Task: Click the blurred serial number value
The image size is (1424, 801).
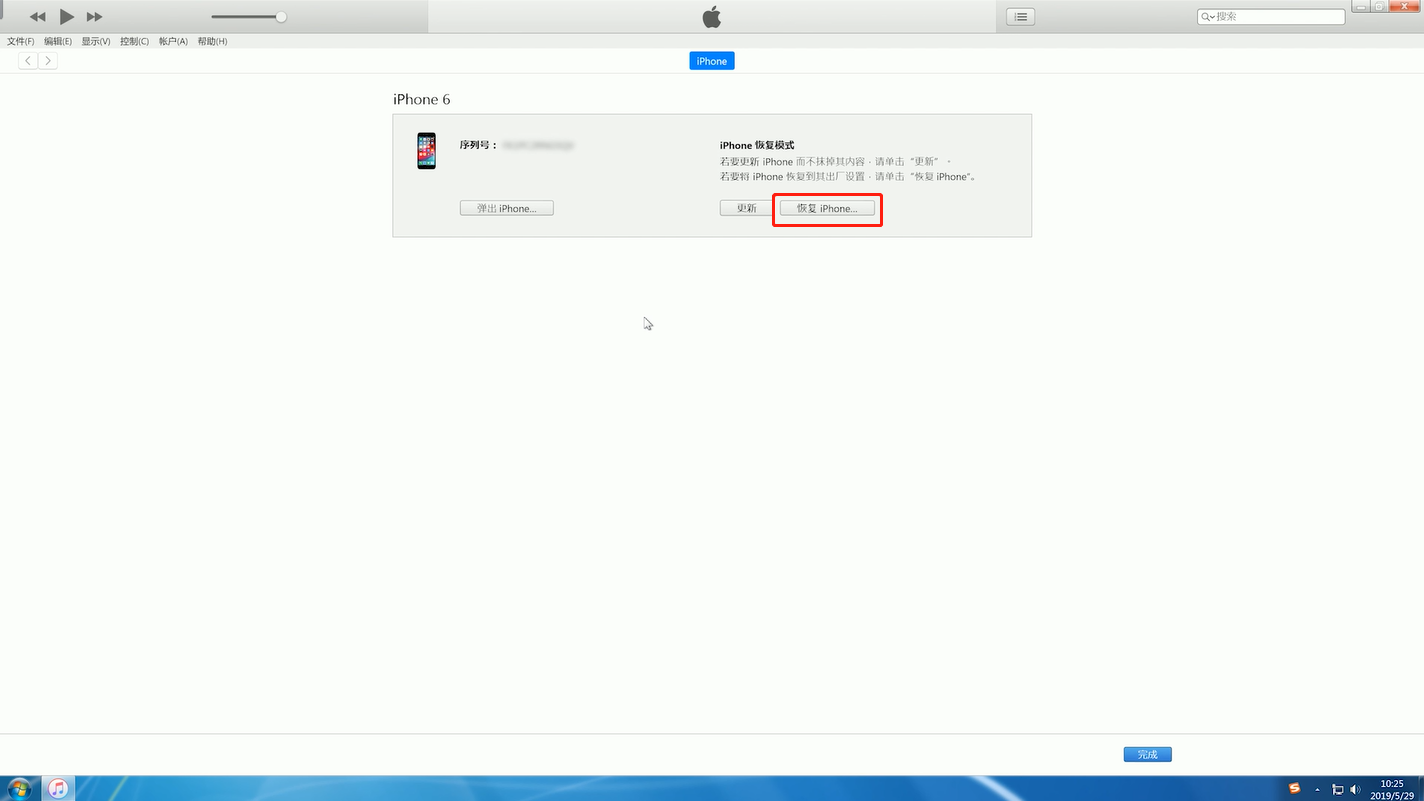Action: pos(538,145)
